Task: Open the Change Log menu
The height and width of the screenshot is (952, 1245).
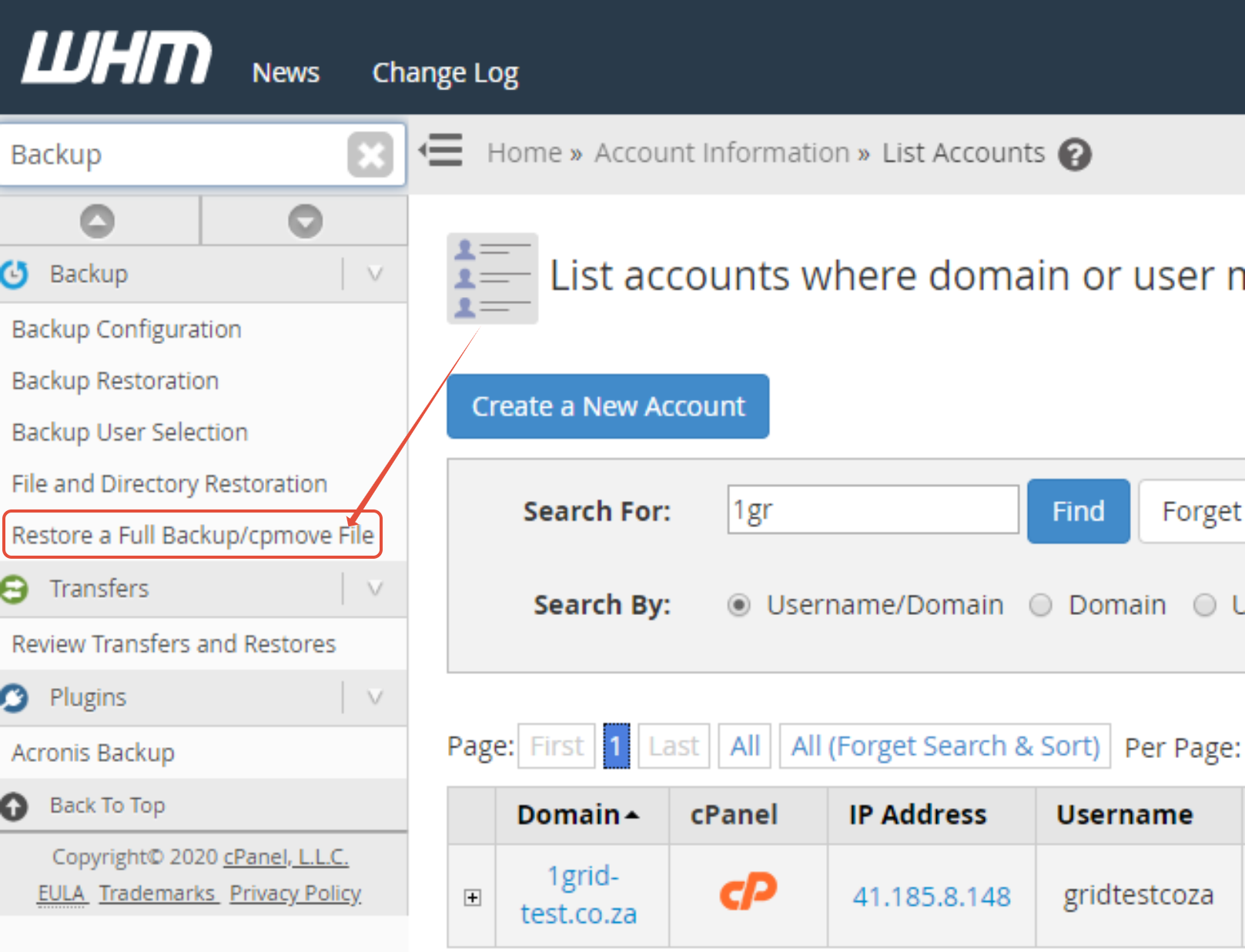Action: point(446,73)
